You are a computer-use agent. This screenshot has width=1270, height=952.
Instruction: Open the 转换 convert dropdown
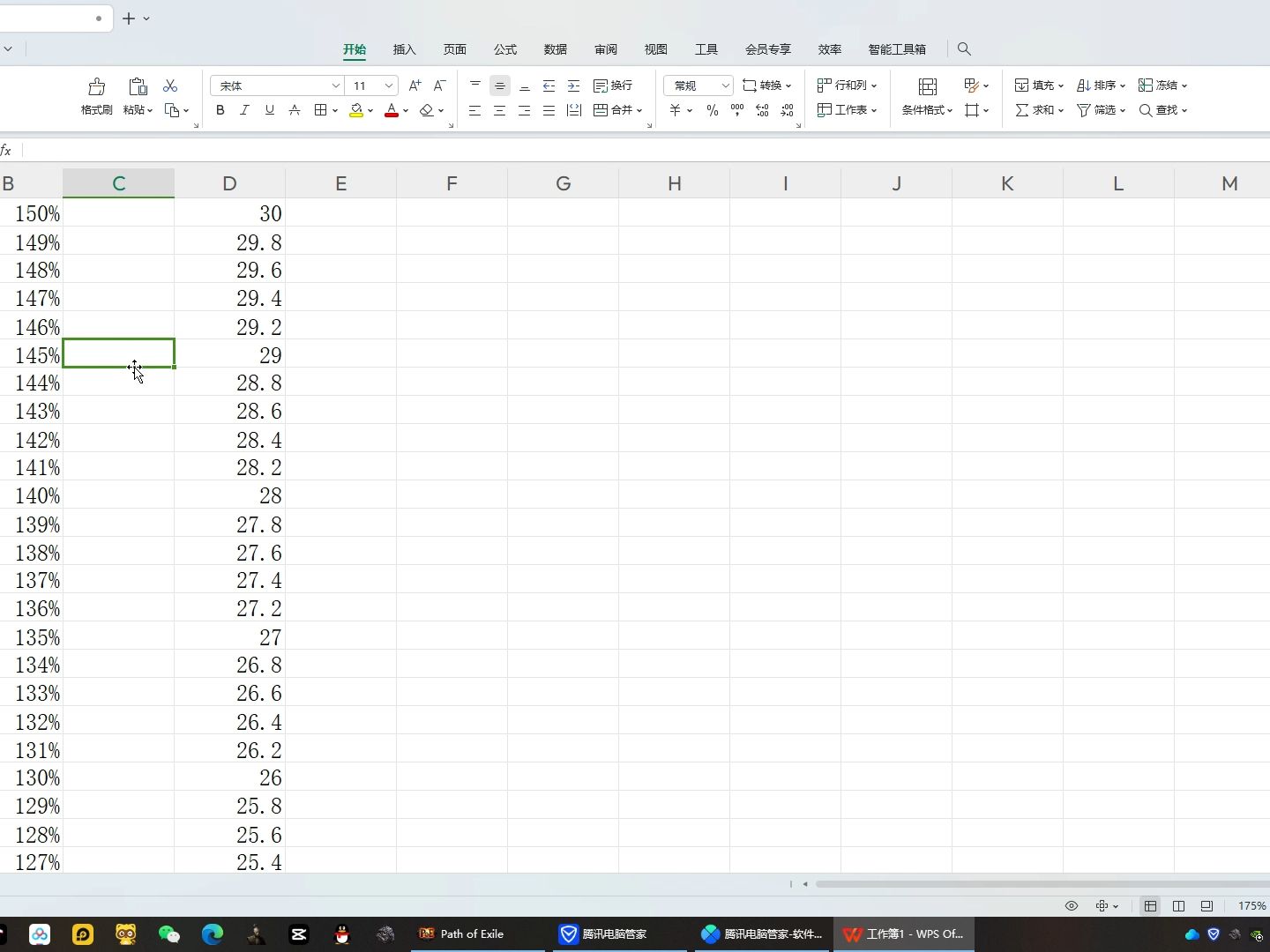[x=767, y=86]
